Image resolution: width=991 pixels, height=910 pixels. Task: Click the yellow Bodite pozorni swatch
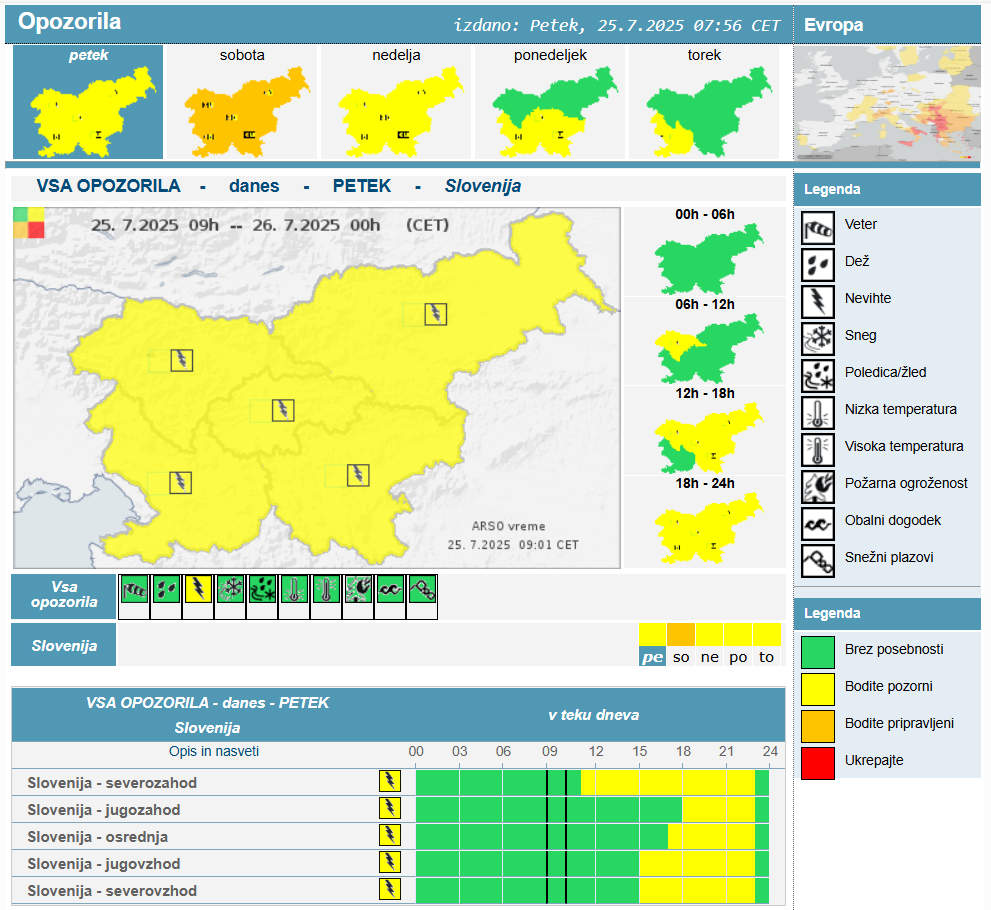[818, 689]
